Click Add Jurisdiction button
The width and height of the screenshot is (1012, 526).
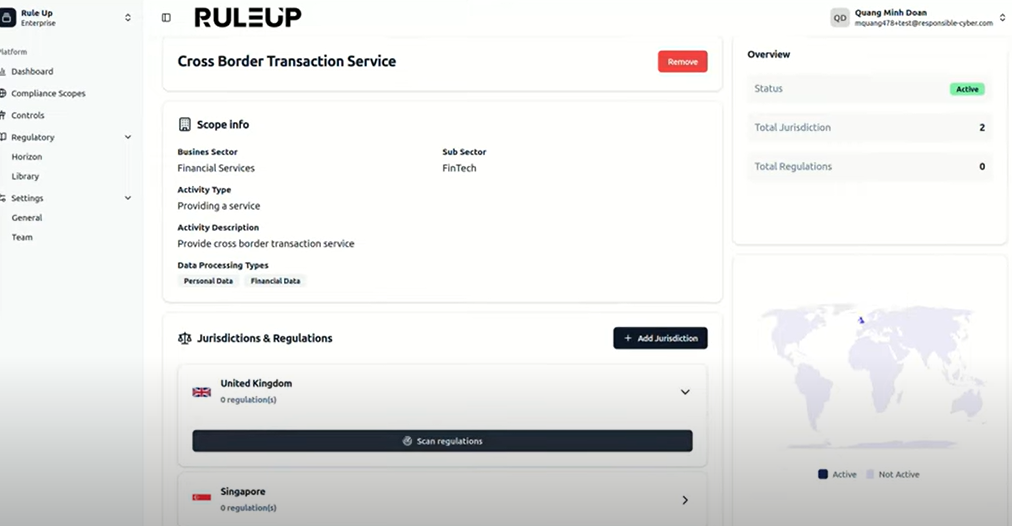[660, 338]
